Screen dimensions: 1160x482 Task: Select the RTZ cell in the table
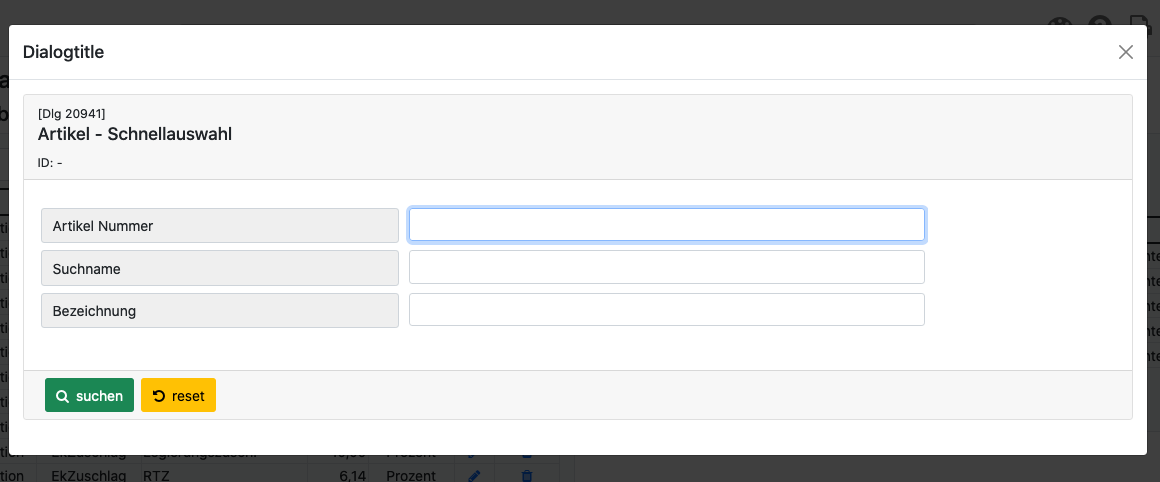coord(156,476)
